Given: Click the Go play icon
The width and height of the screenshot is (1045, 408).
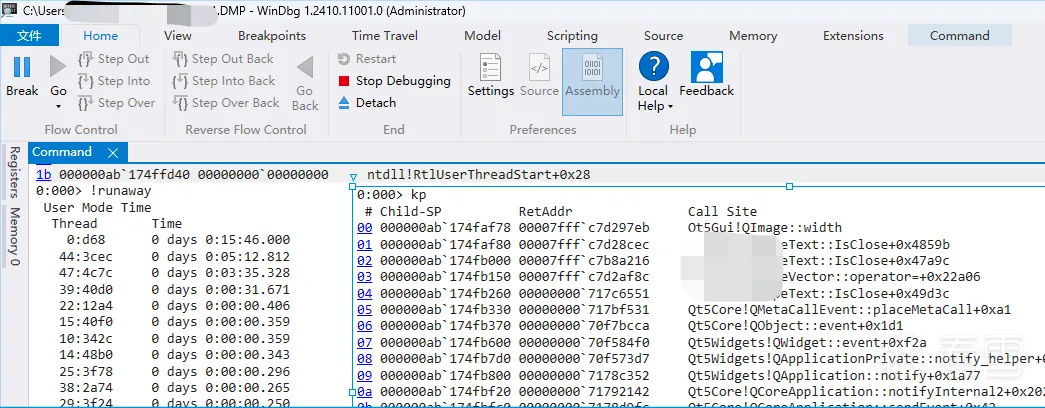Looking at the screenshot, I should click(x=58, y=67).
